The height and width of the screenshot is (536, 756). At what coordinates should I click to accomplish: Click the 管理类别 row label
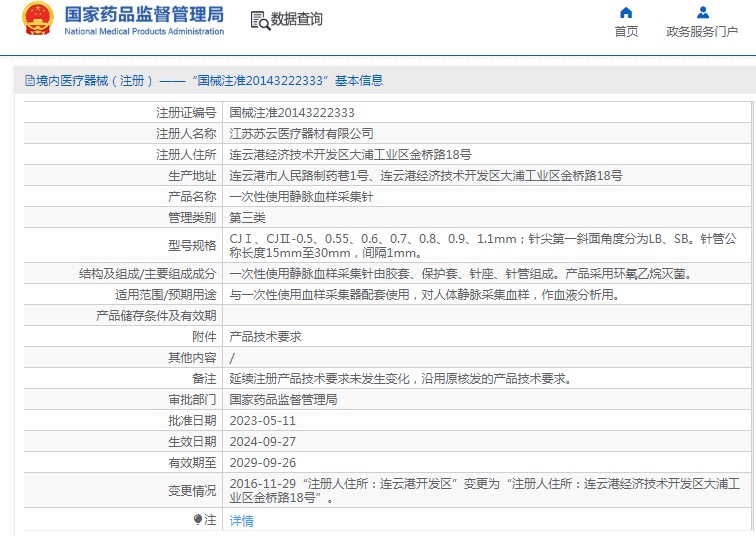192,217
